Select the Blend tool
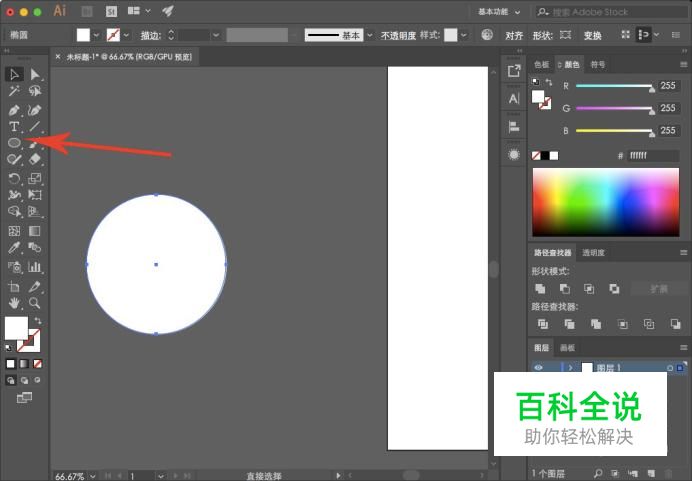This screenshot has height=481, width=692. click(34, 248)
